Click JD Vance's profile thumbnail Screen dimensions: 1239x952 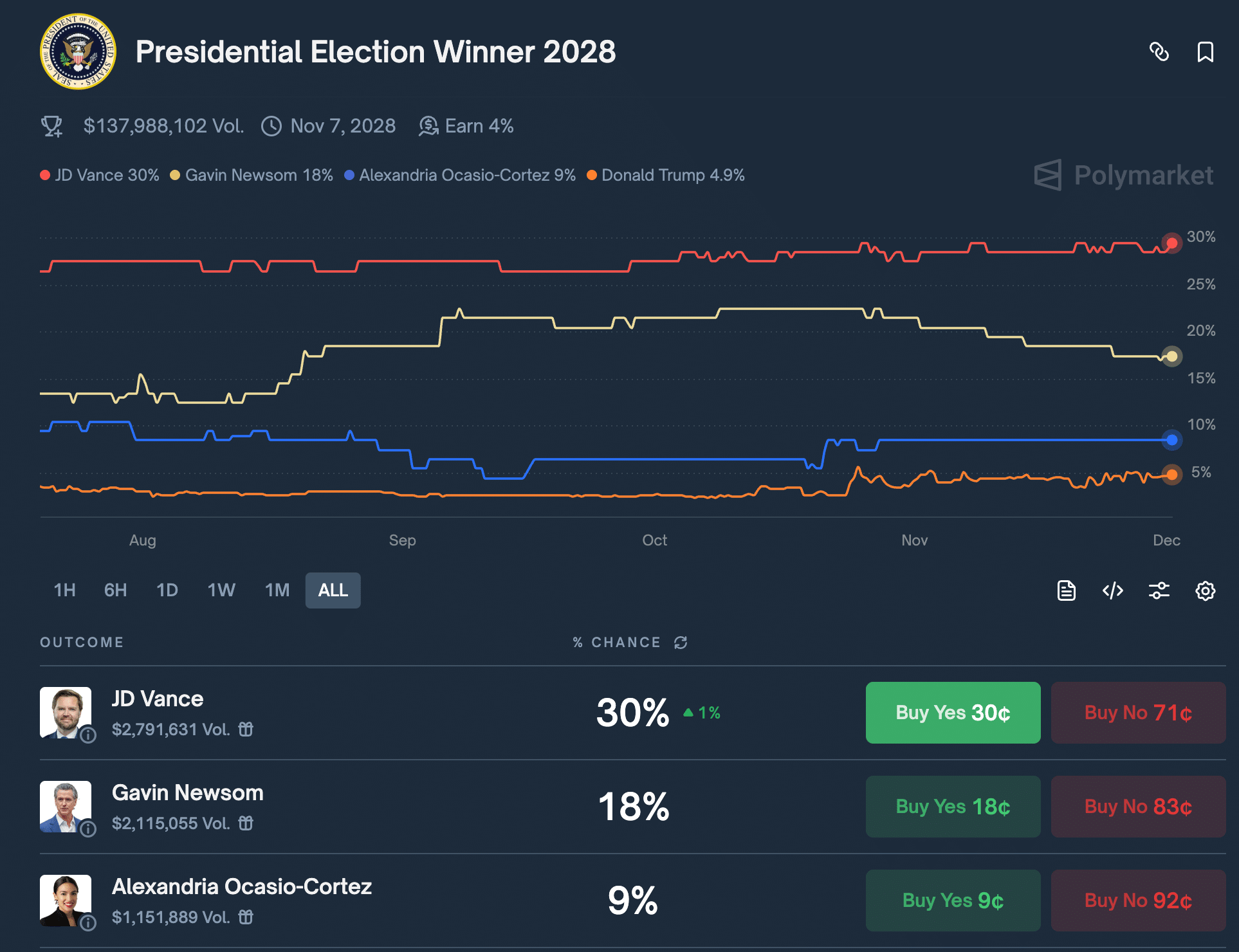click(65, 712)
